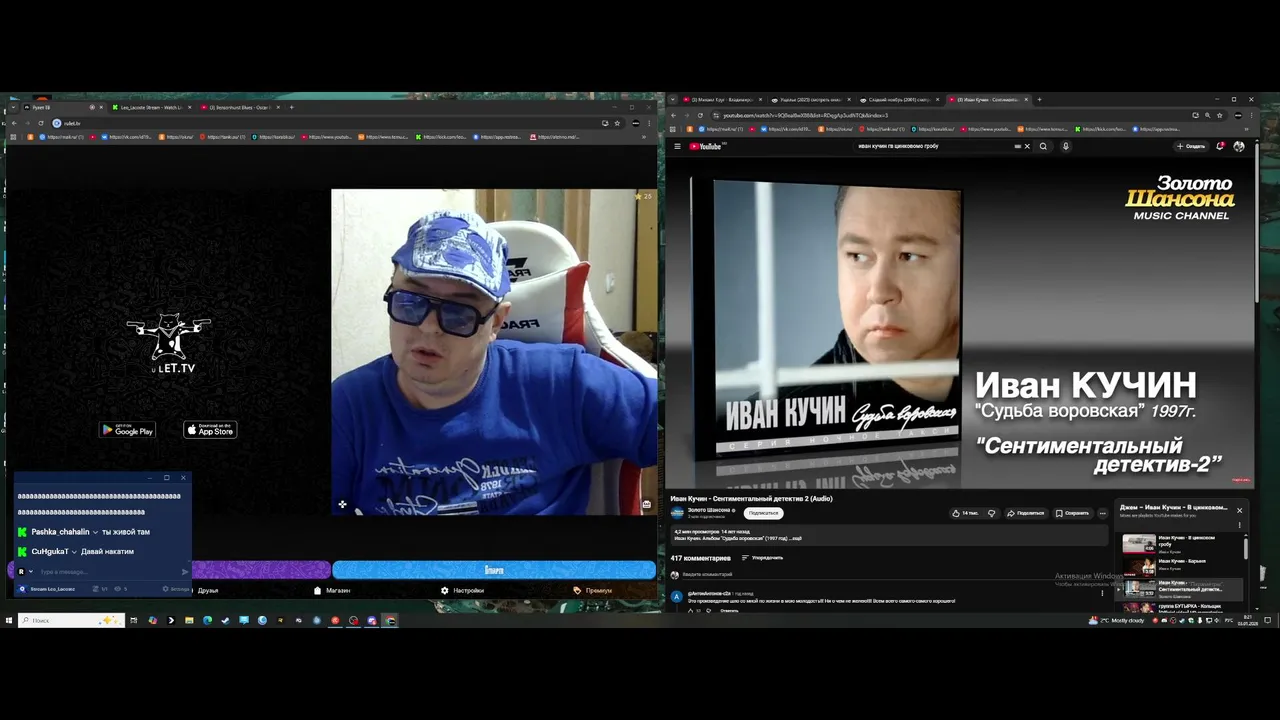1280x720 pixels.
Task: Go back in the left rulet.tv browser
Action: point(13,123)
